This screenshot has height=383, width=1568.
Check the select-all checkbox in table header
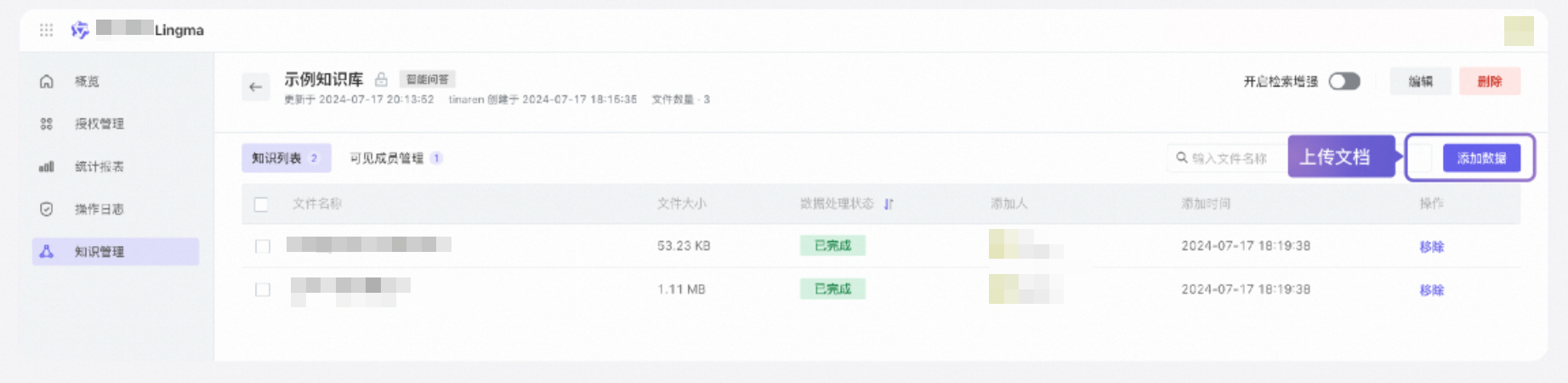click(262, 204)
